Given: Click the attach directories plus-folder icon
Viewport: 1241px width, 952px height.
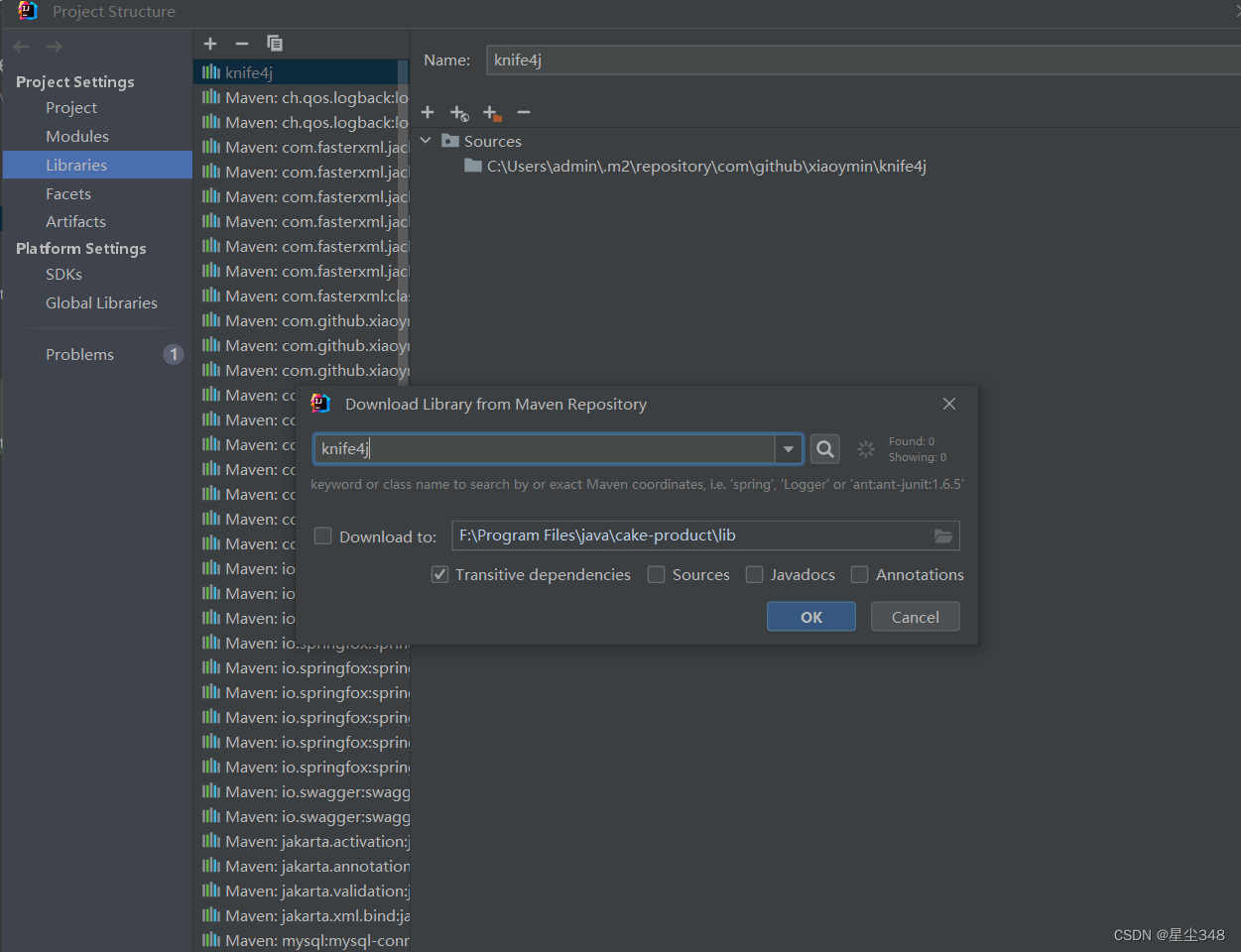Looking at the screenshot, I should [492, 112].
